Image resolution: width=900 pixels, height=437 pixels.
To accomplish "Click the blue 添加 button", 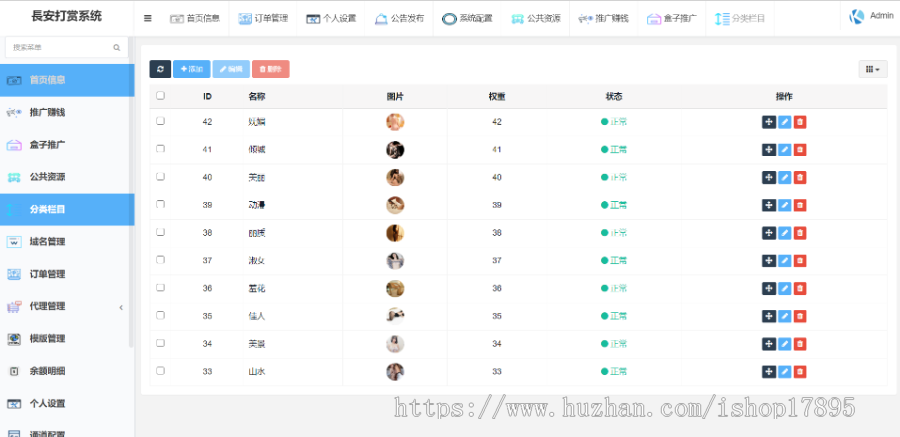I will click(191, 69).
